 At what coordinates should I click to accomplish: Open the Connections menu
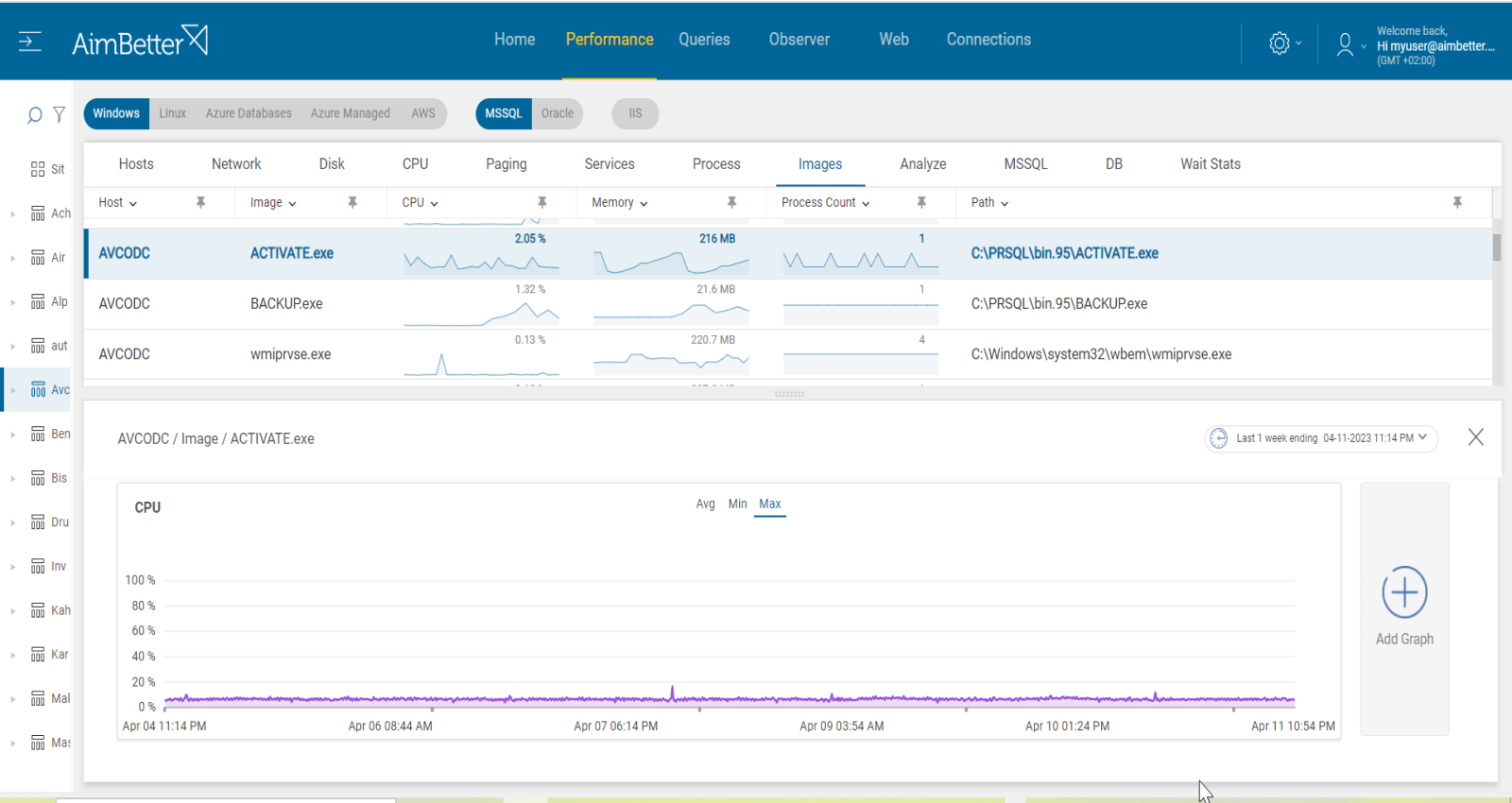click(988, 40)
